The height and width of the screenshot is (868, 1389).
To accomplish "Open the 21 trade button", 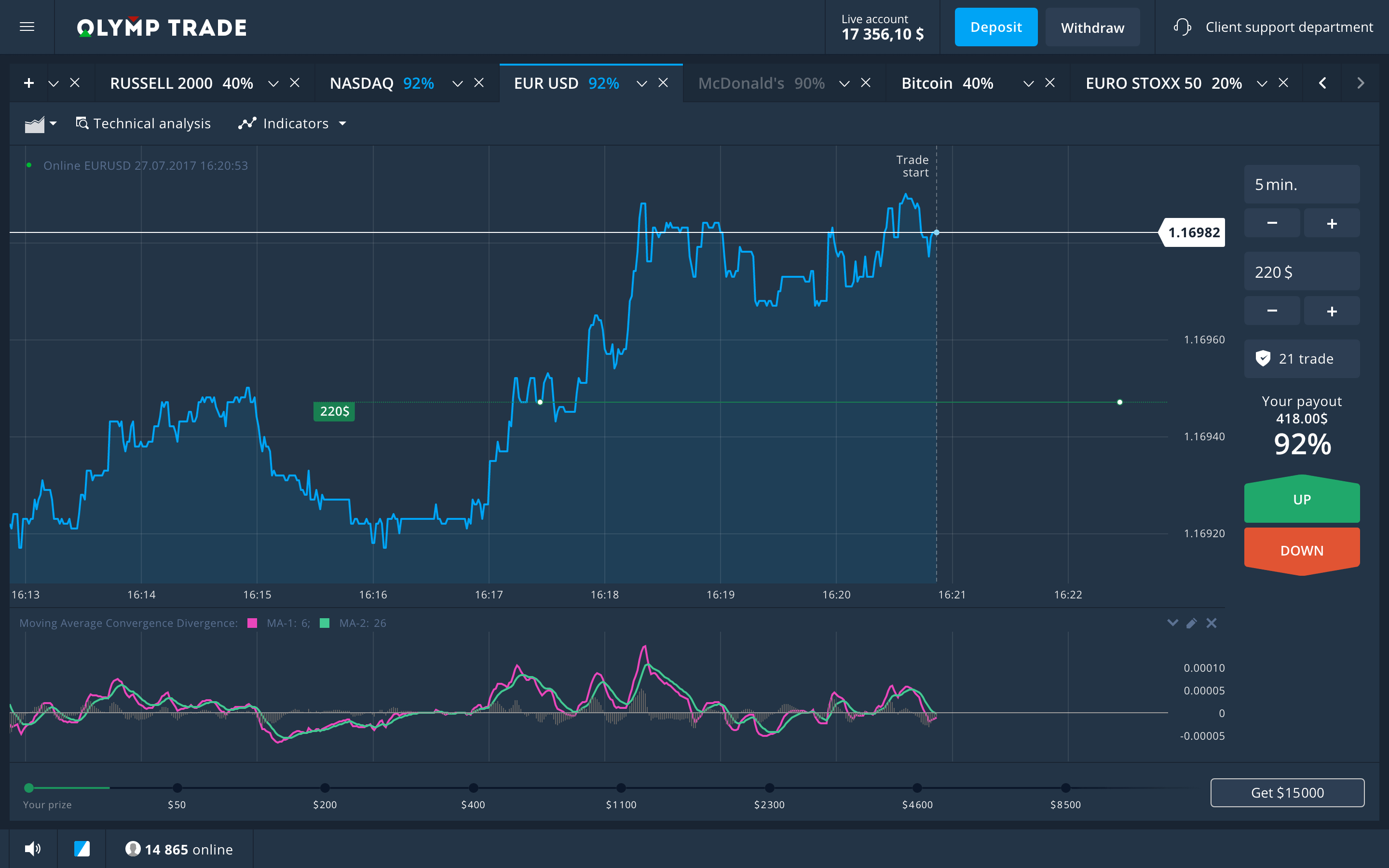I will [1302, 359].
